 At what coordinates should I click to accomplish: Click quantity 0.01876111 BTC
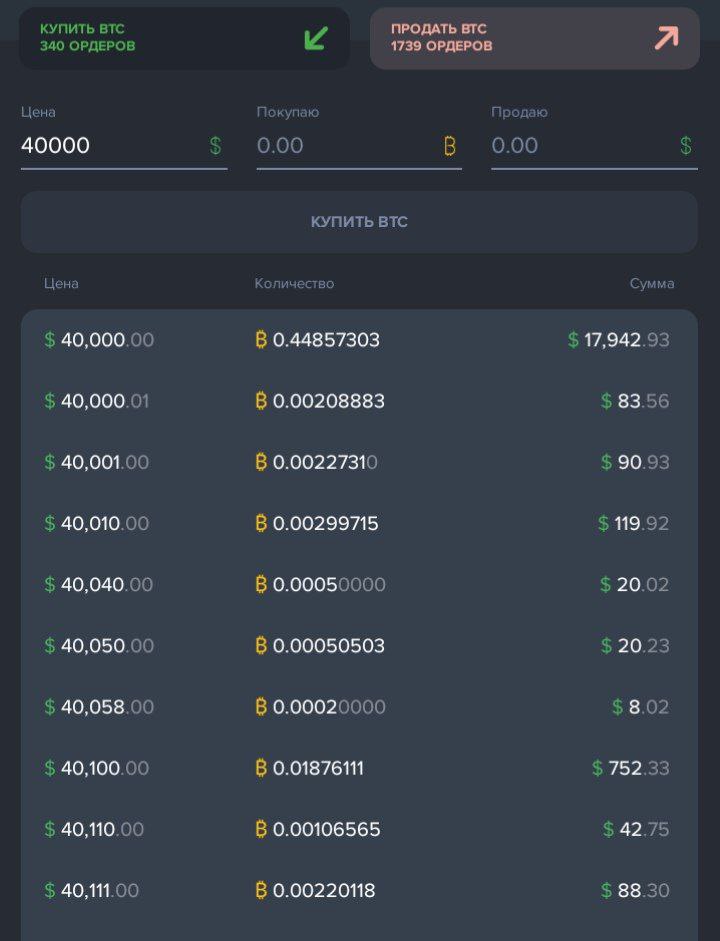(310, 768)
